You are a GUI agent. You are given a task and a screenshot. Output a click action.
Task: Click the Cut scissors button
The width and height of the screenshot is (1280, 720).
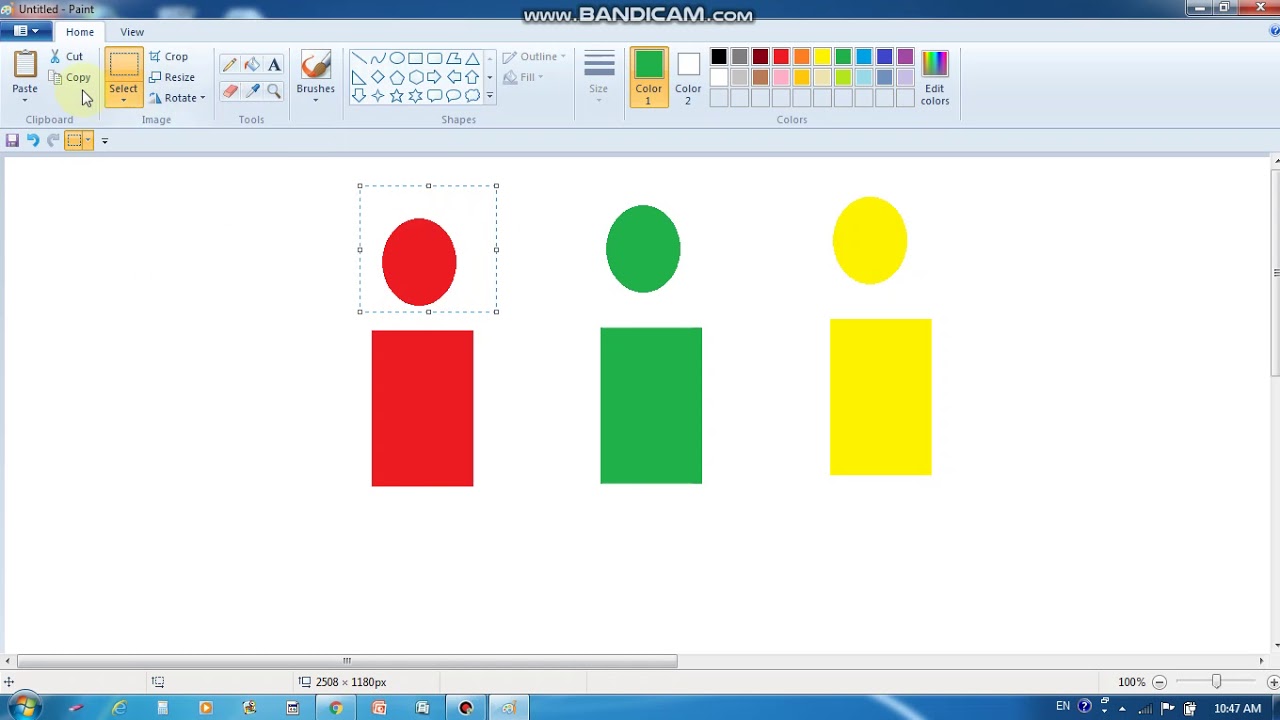(x=67, y=57)
